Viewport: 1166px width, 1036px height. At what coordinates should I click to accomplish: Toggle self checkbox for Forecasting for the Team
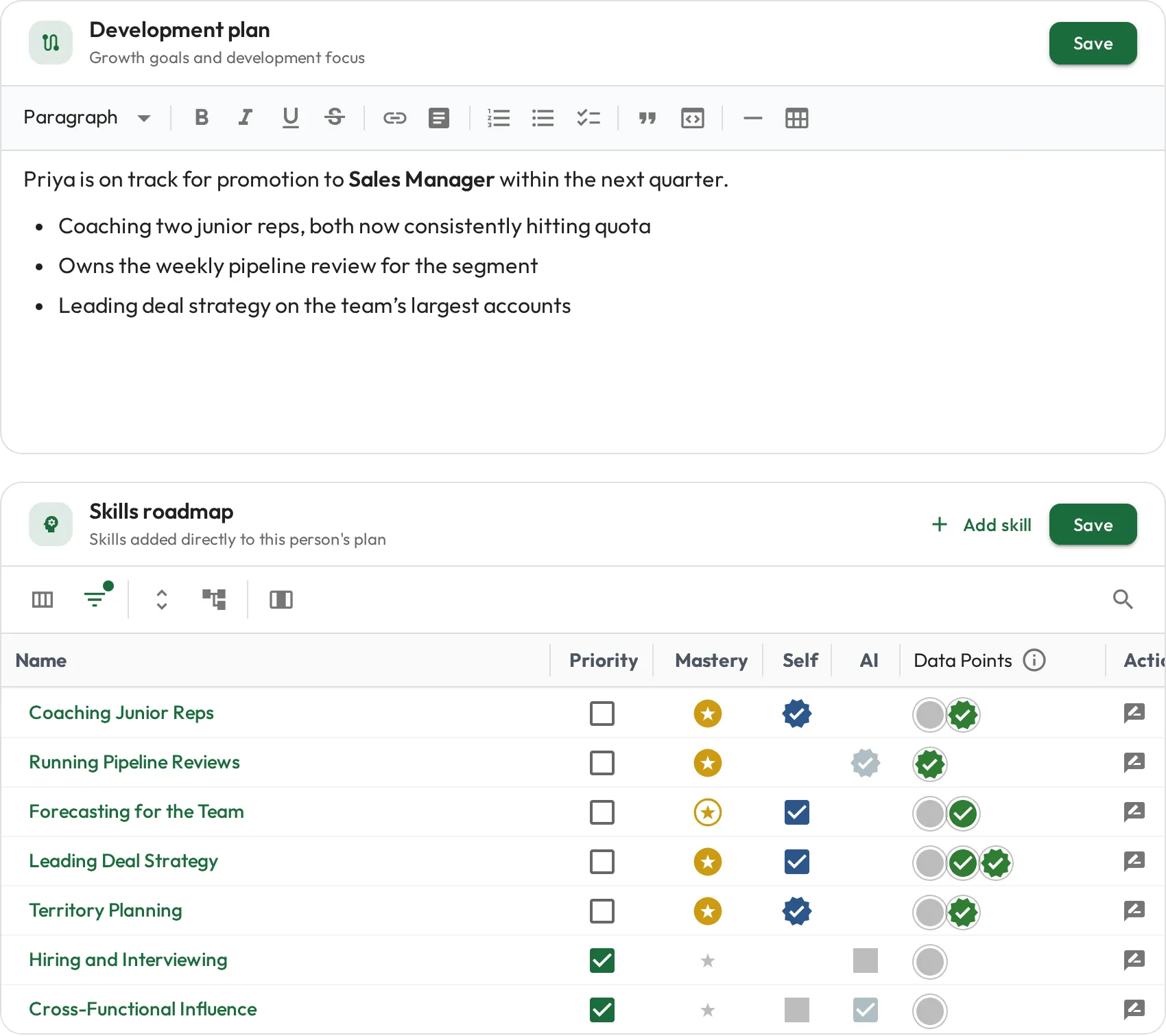point(797,812)
